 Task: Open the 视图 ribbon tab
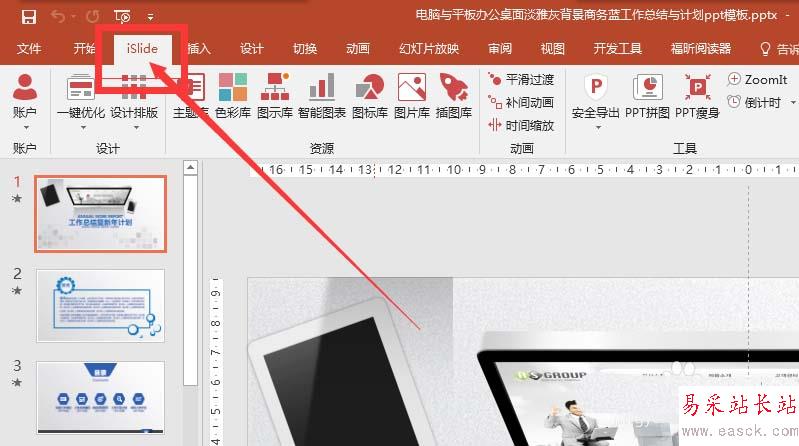click(x=552, y=49)
